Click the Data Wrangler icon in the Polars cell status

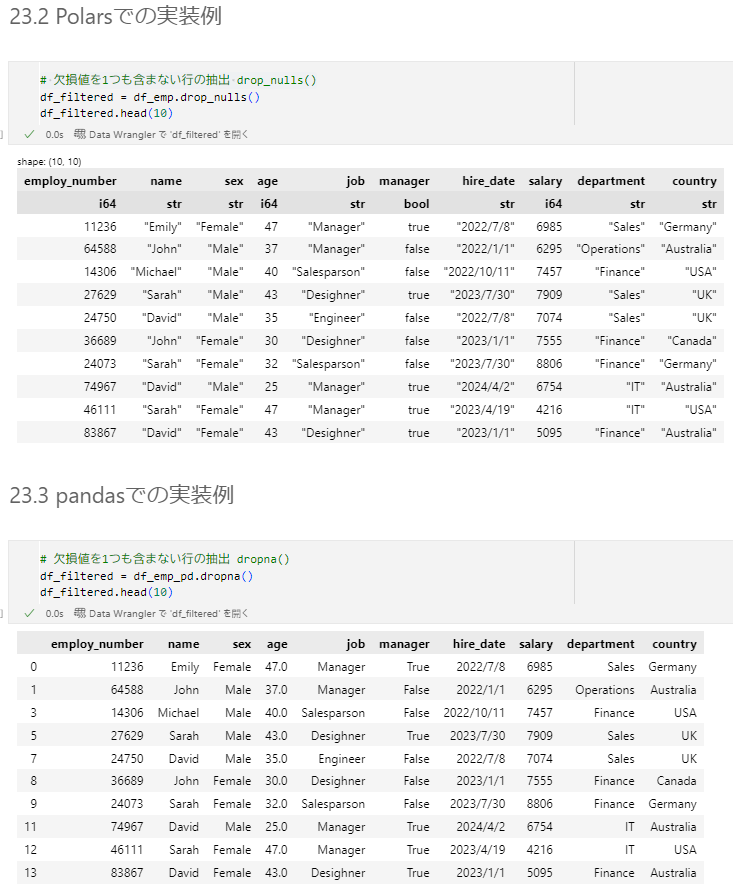[x=80, y=134]
